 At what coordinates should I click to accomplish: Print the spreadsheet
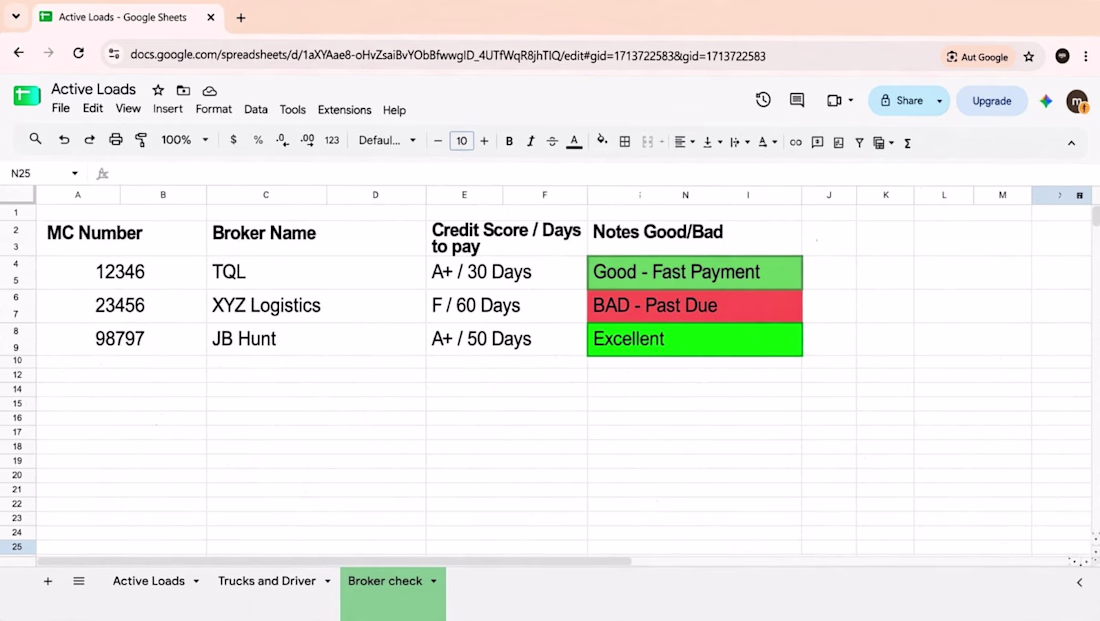pyautogui.click(x=116, y=140)
